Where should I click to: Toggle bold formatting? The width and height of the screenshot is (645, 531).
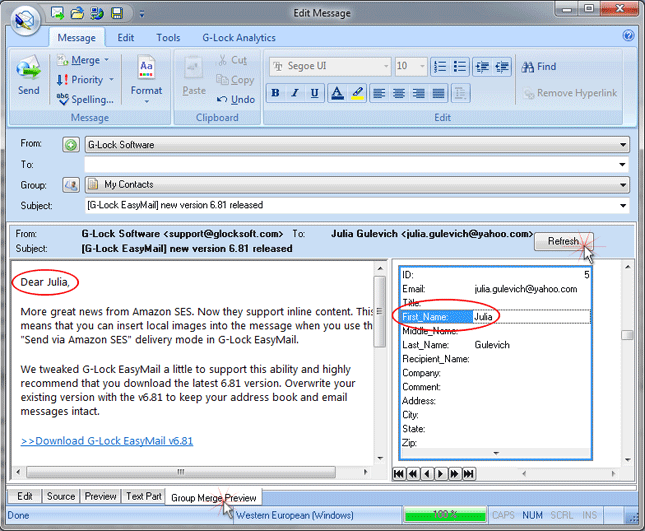click(276, 93)
